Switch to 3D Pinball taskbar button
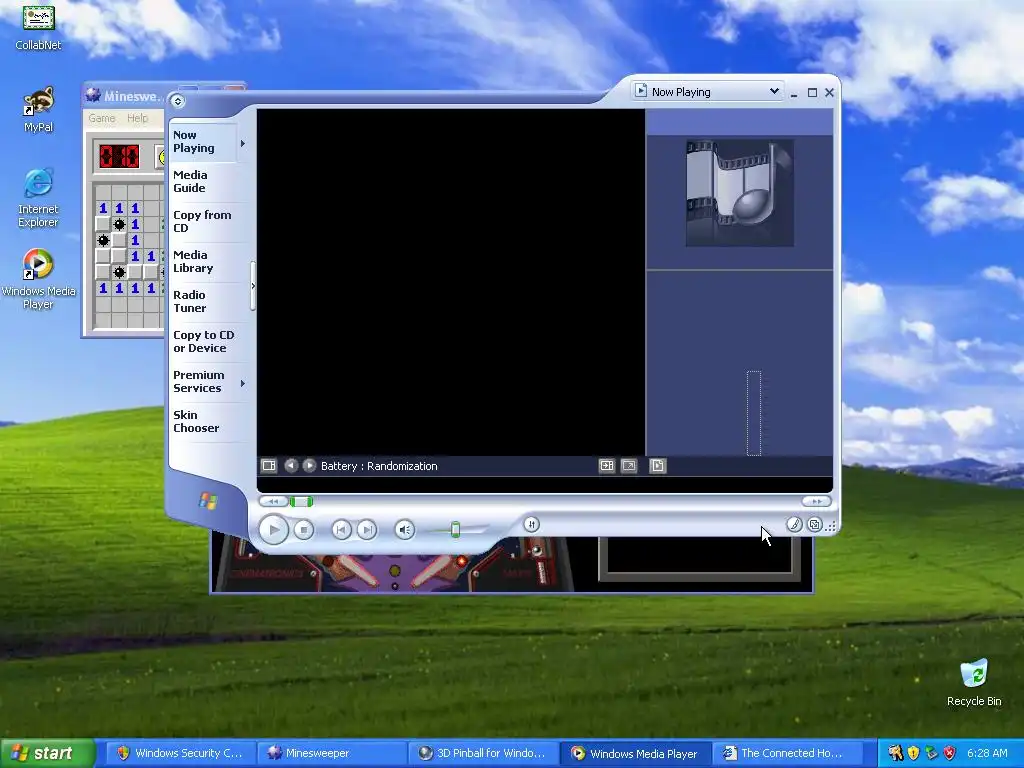The width and height of the screenshot is (1024, 768). (x=482, y=753)
